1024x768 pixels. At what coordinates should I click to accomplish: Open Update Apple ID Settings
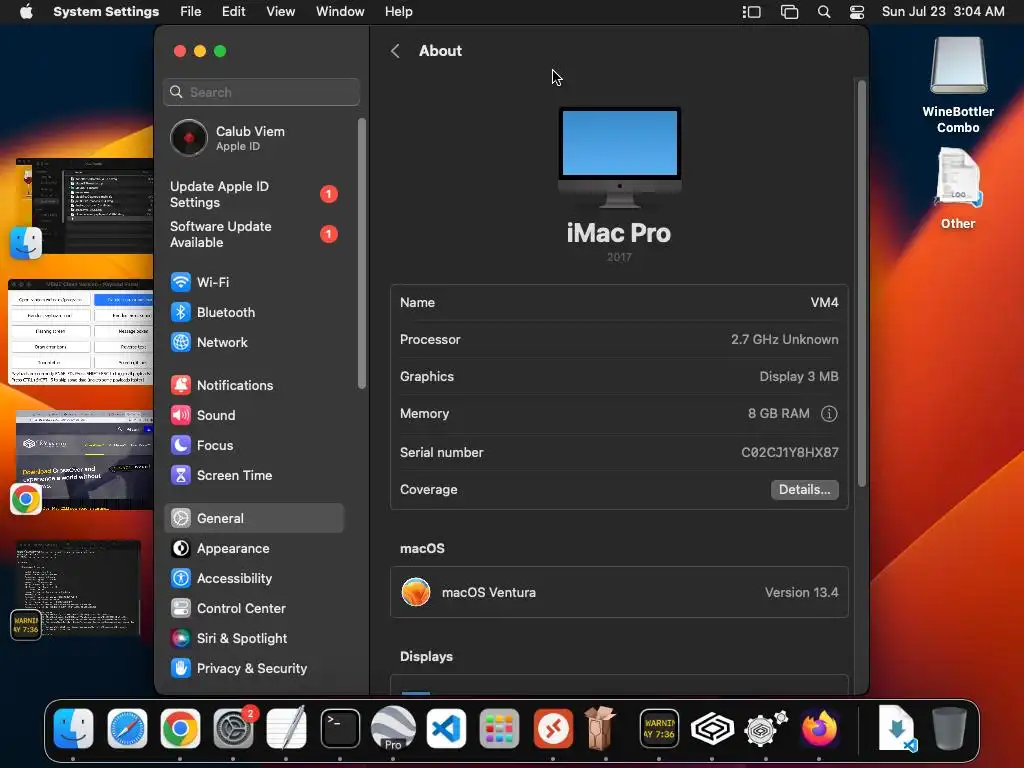(x=253, y=195)
